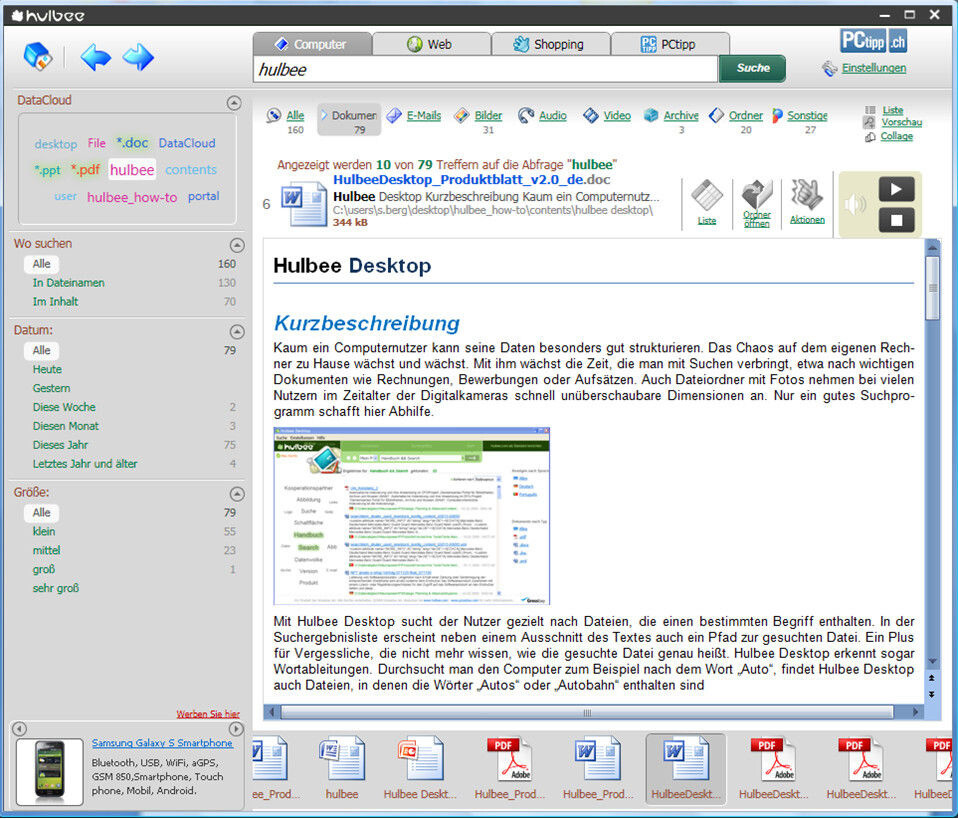Show the next advertisement

tap(236, 729)
